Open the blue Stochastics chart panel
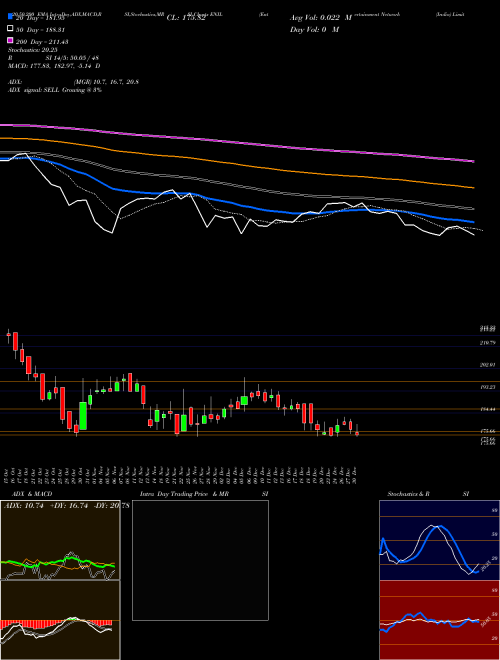This screenshot has width=500, height=660. point(440,540)
